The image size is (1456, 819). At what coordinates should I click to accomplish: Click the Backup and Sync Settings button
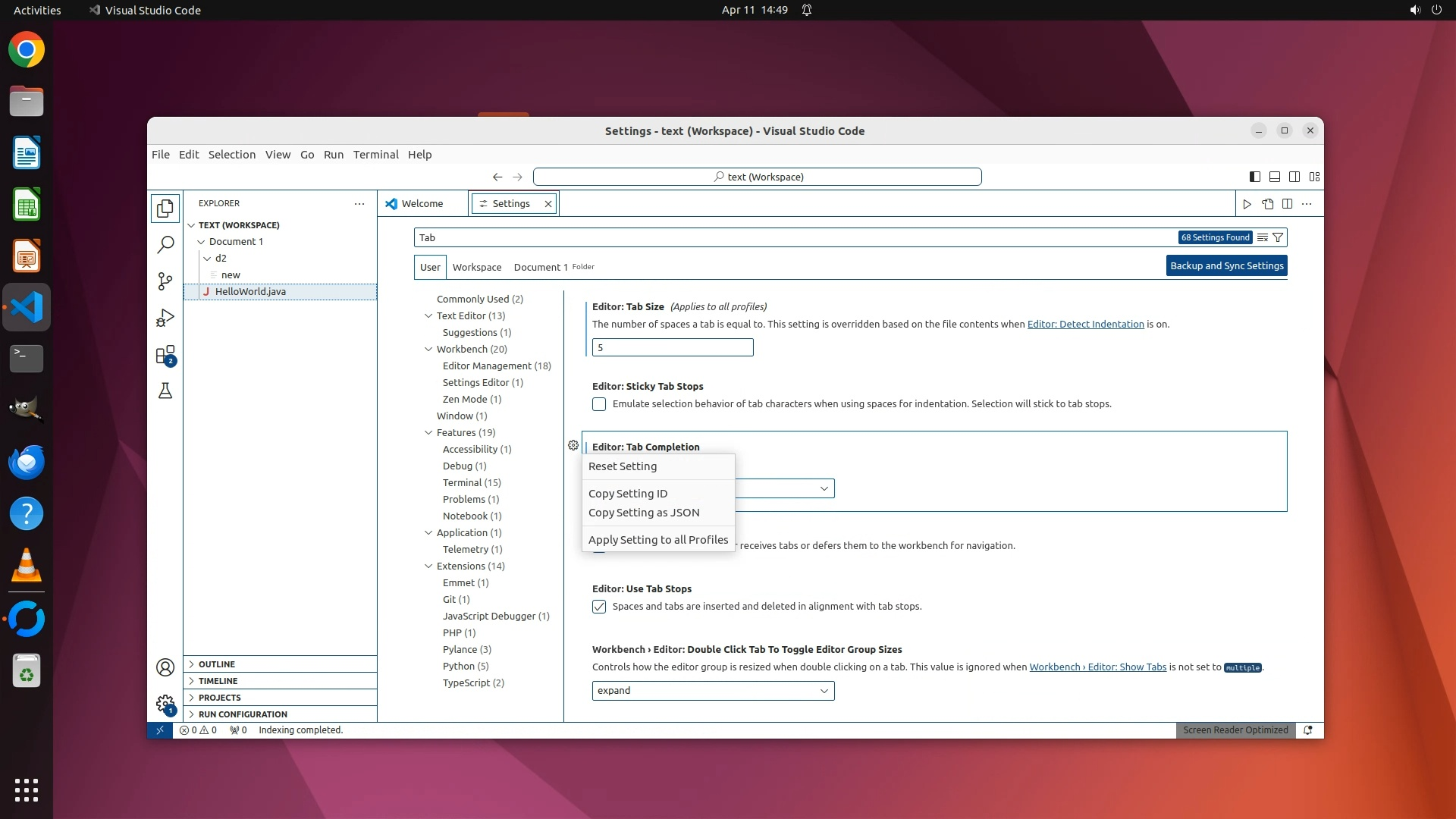(1226, 265)
